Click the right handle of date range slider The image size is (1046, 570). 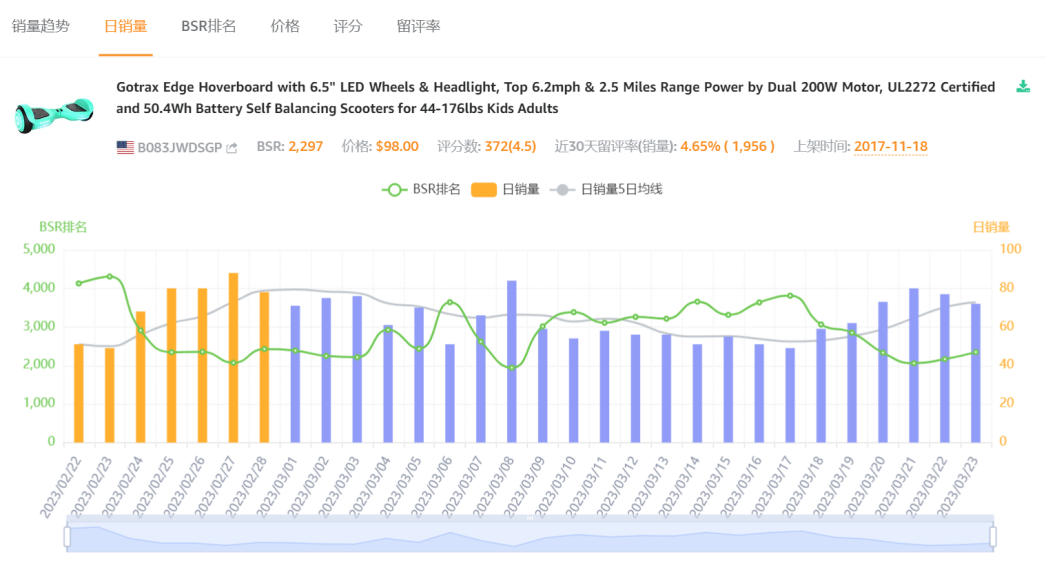click(x=993, y=537)
